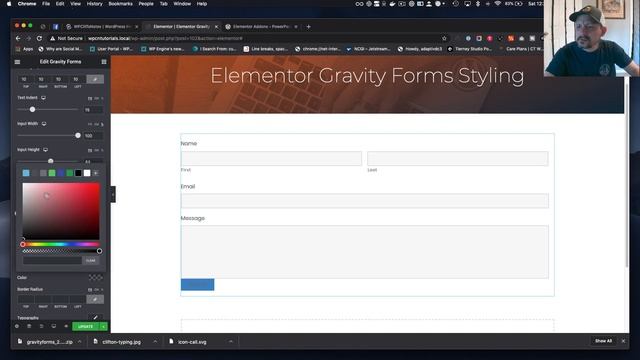Click the blue submit button in form
Image resolution: width=640 pixels, height=360 pixels.
pyautogui.click(x=198, y=284)
